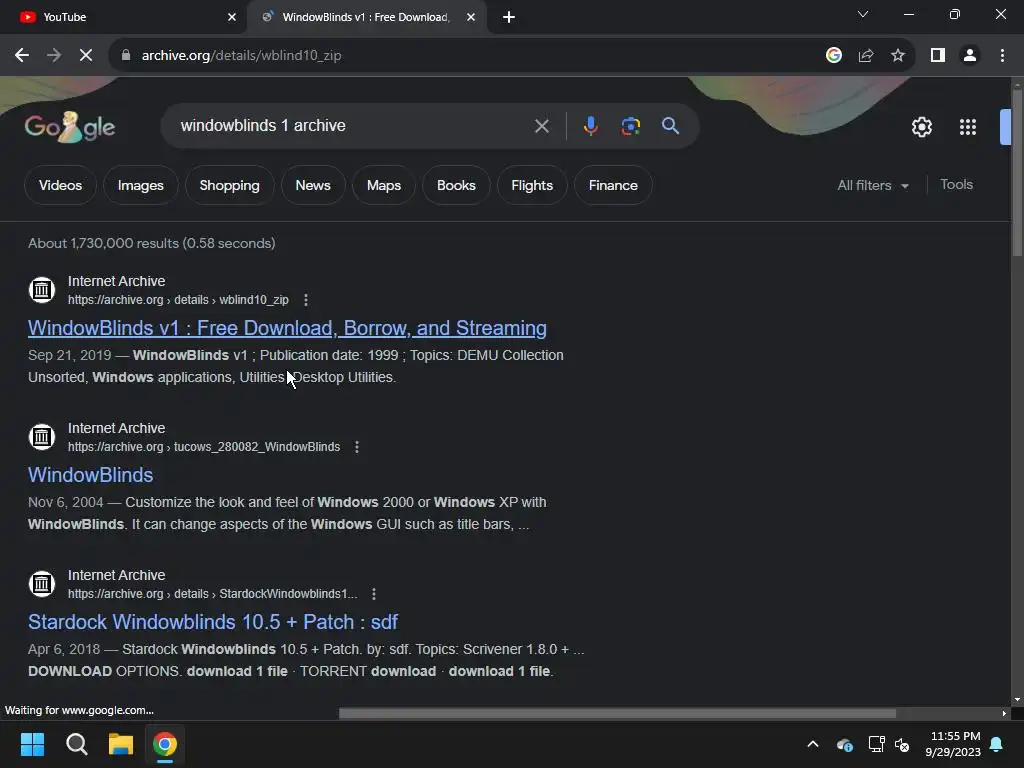This screenshot has height=768, width=1024.
Task: Click Internet Archive favicon of first result
Action: 42,289
